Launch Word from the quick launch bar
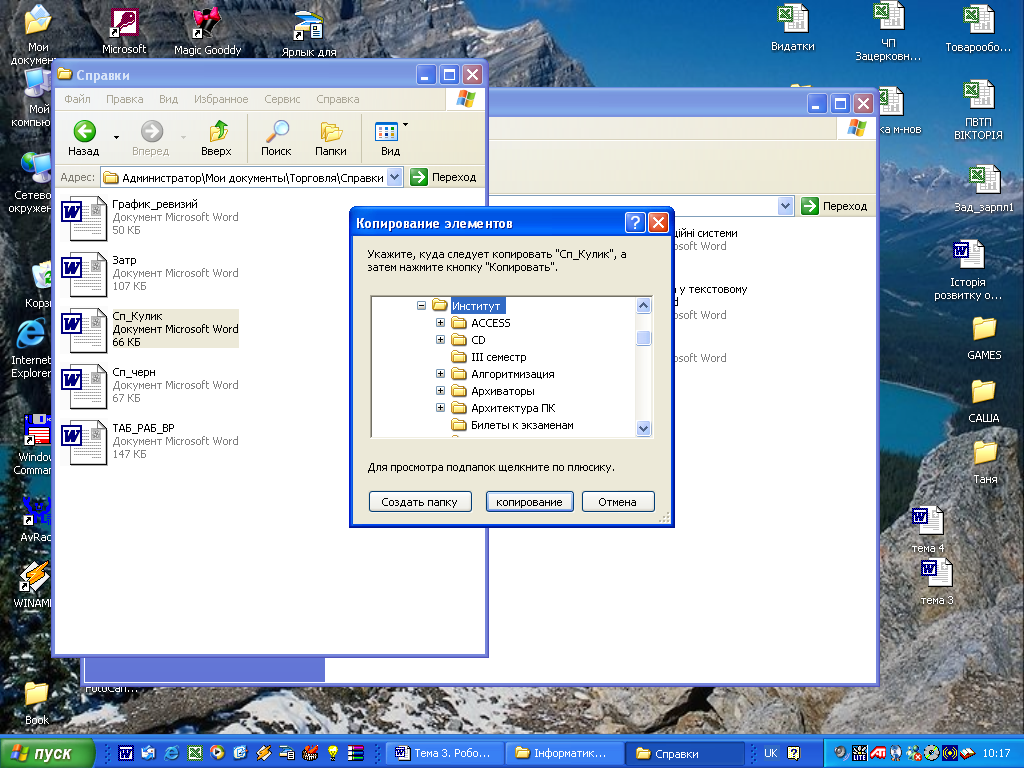Screen dimensions: 1024x768 pos(125,753)
